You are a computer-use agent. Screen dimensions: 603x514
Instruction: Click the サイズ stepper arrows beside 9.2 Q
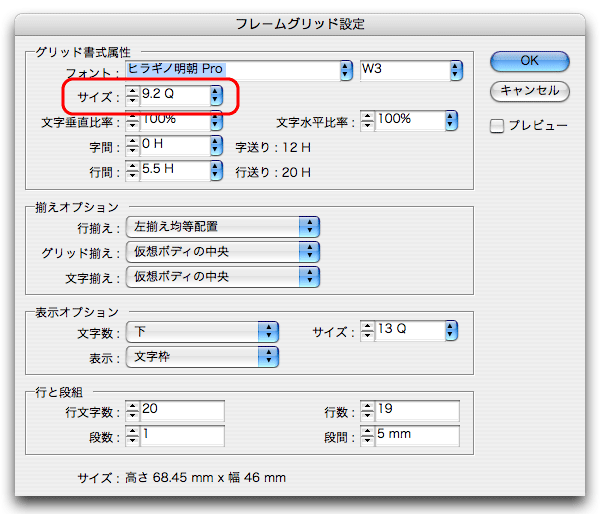point(132,97)
